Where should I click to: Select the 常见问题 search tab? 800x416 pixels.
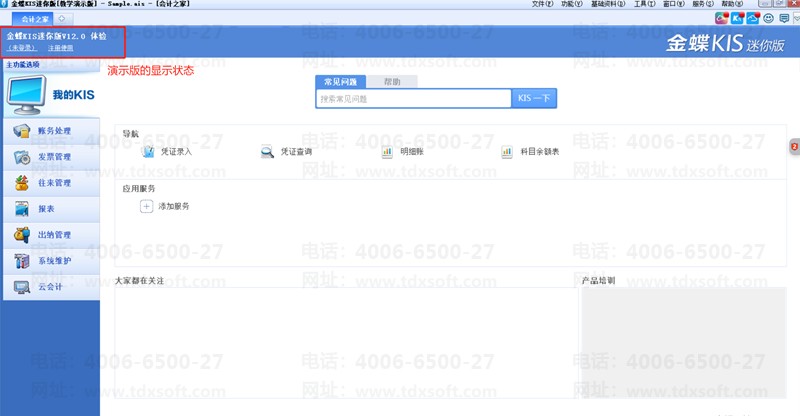(x=340, y=82)
